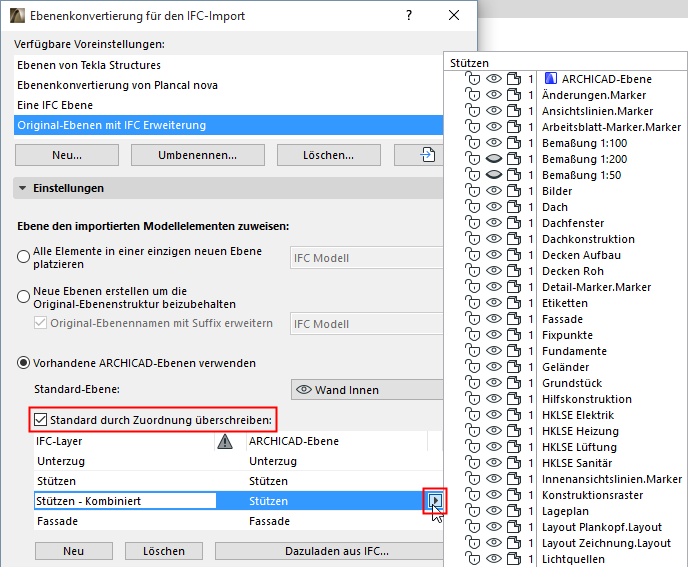Select preset Ebenen von Tekla Structures
This screenshot has height=567, width=688.
[228, 65]
